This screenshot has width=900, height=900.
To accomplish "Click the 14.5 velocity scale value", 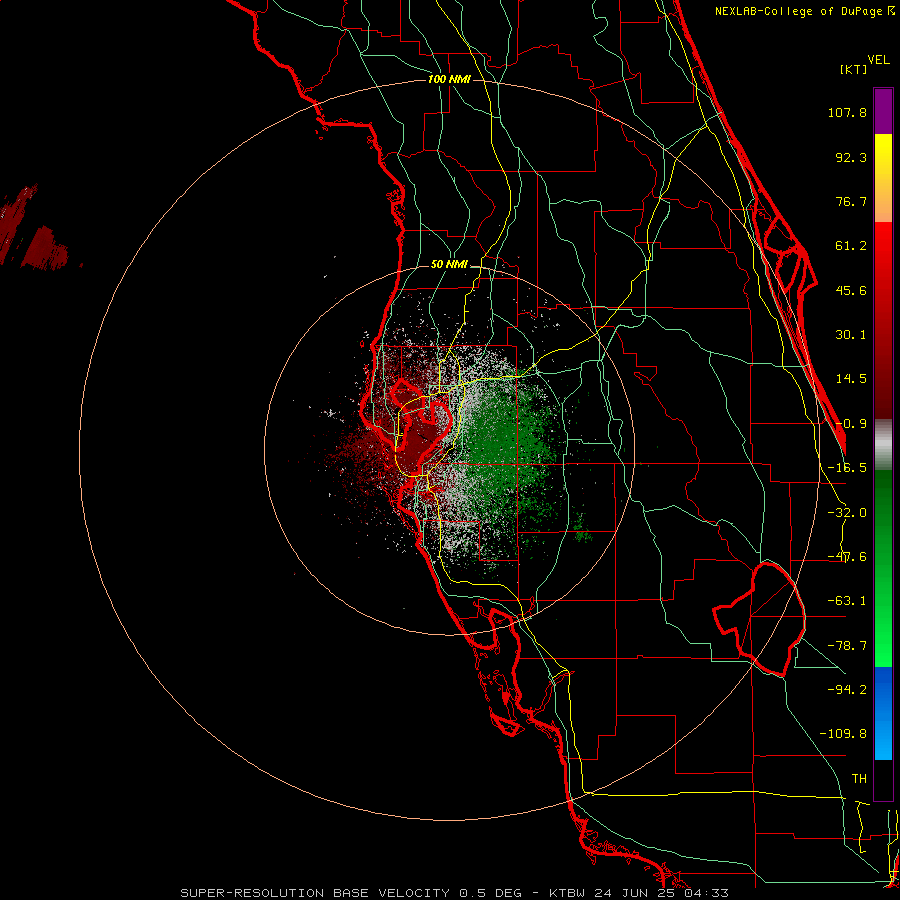I will click(851, 379).
